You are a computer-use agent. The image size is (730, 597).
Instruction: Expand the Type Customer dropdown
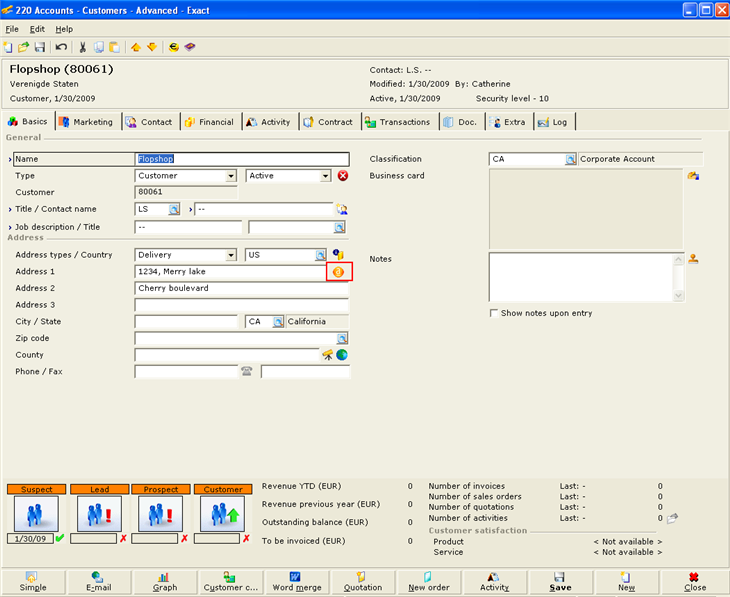coord(231,176)
